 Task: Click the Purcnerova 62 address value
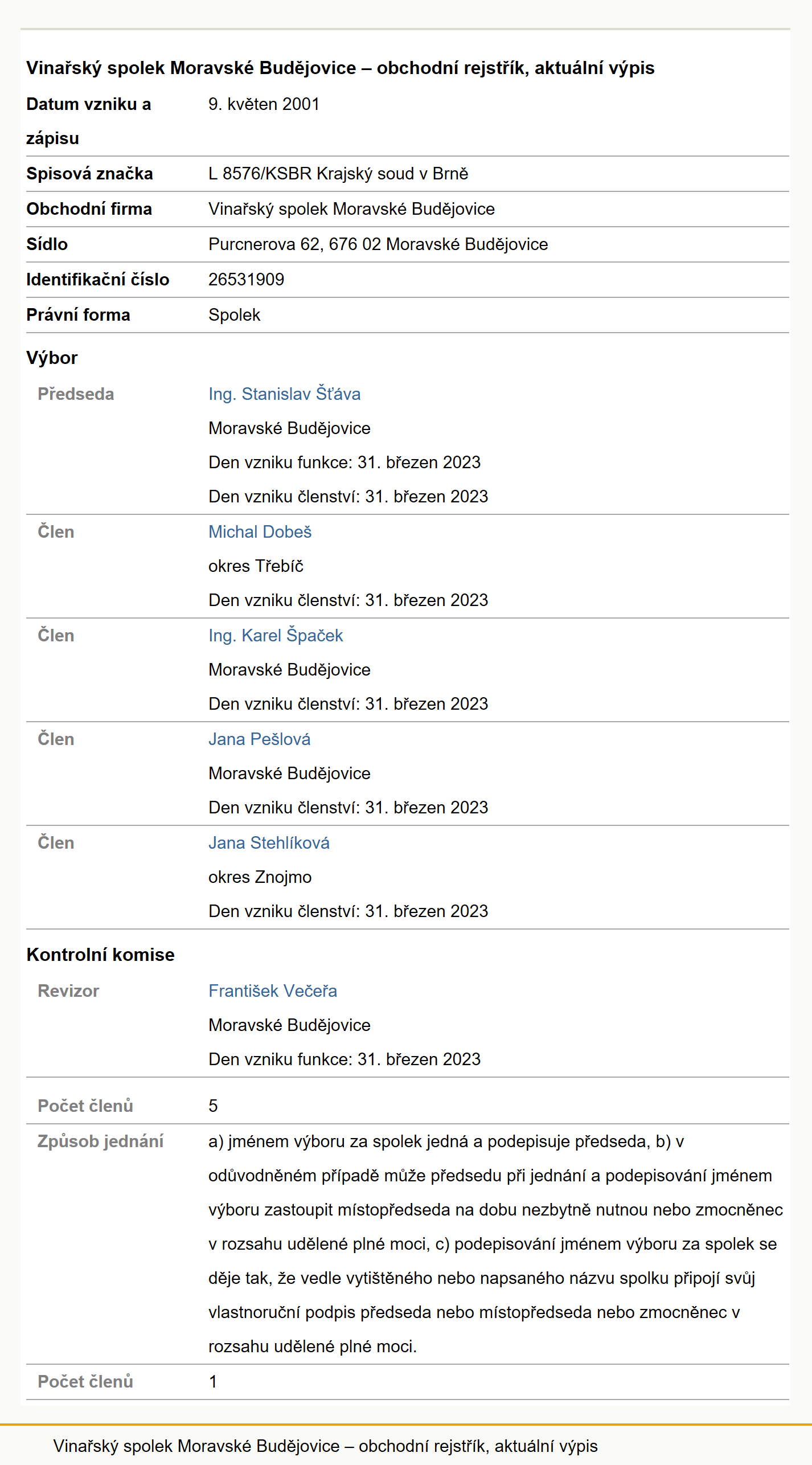tap(378, 244)
